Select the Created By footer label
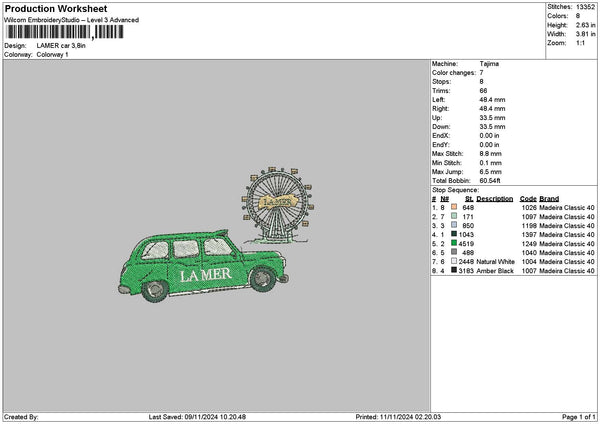This screenshot has height=424, width=600. pyautogui.click(x=21, y=417)
